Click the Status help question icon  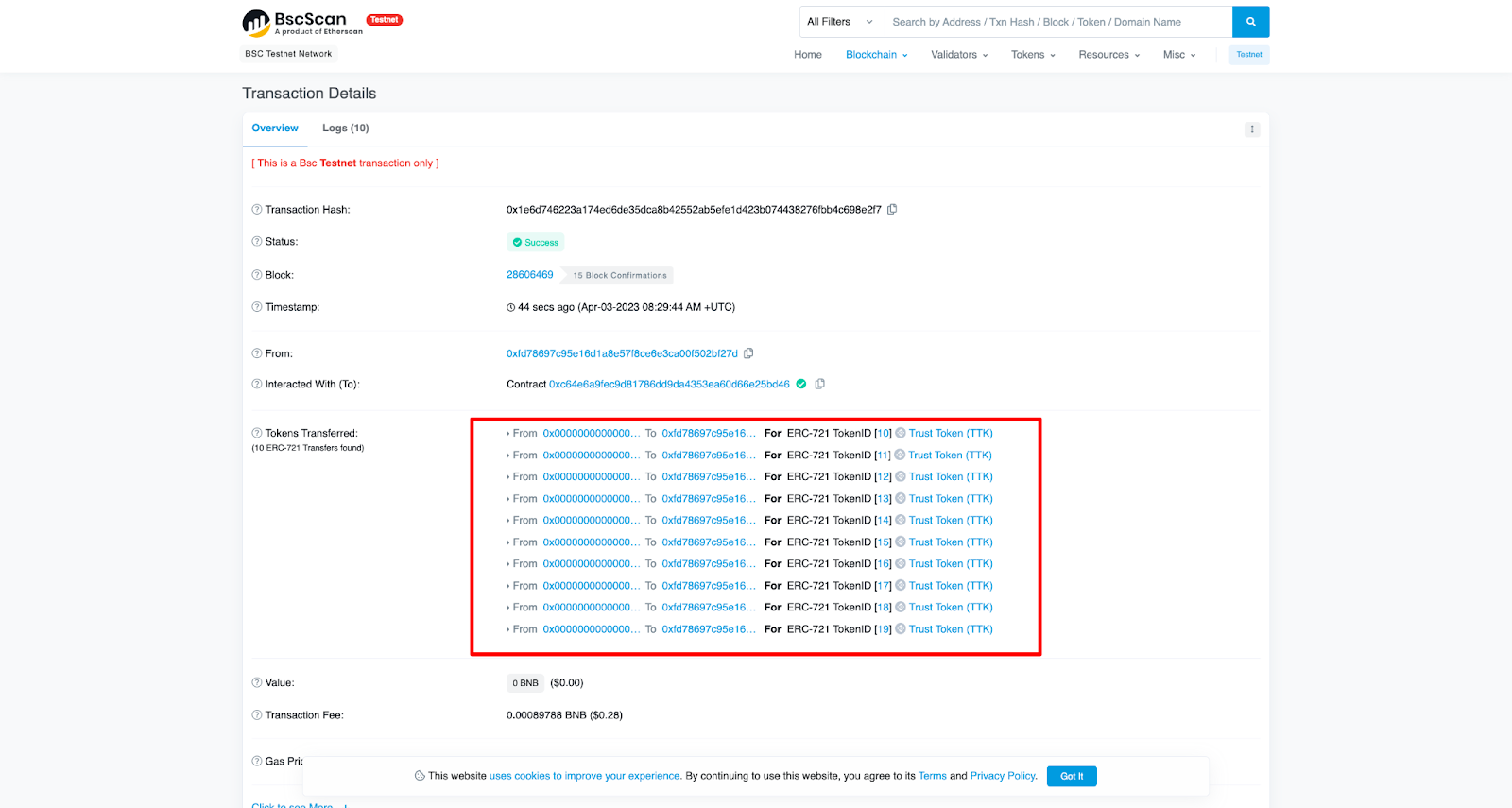[x=257, y=242]
